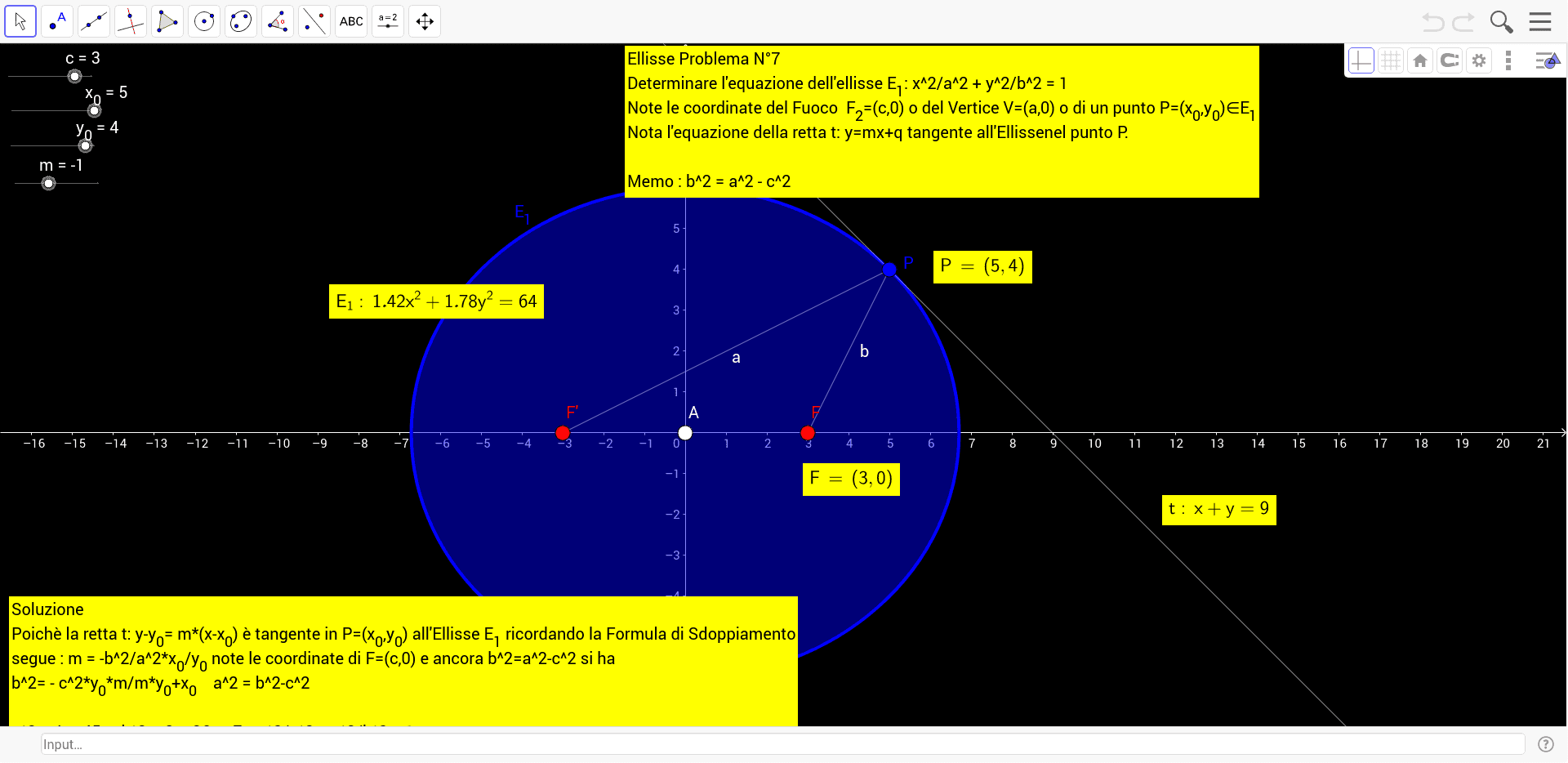
Task: Select the Move arrow tool
Action: coord(20,21)
